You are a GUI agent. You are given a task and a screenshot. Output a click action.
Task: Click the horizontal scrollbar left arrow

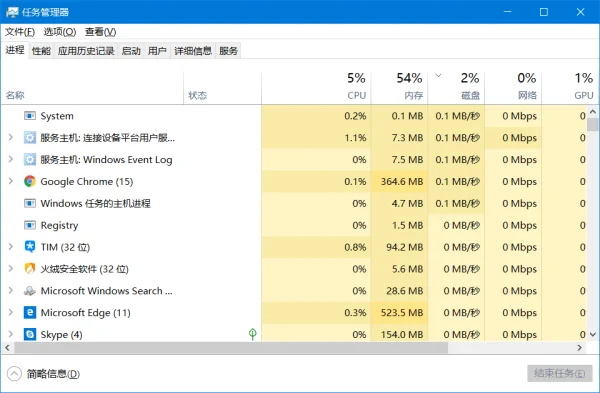click(7, 348)
